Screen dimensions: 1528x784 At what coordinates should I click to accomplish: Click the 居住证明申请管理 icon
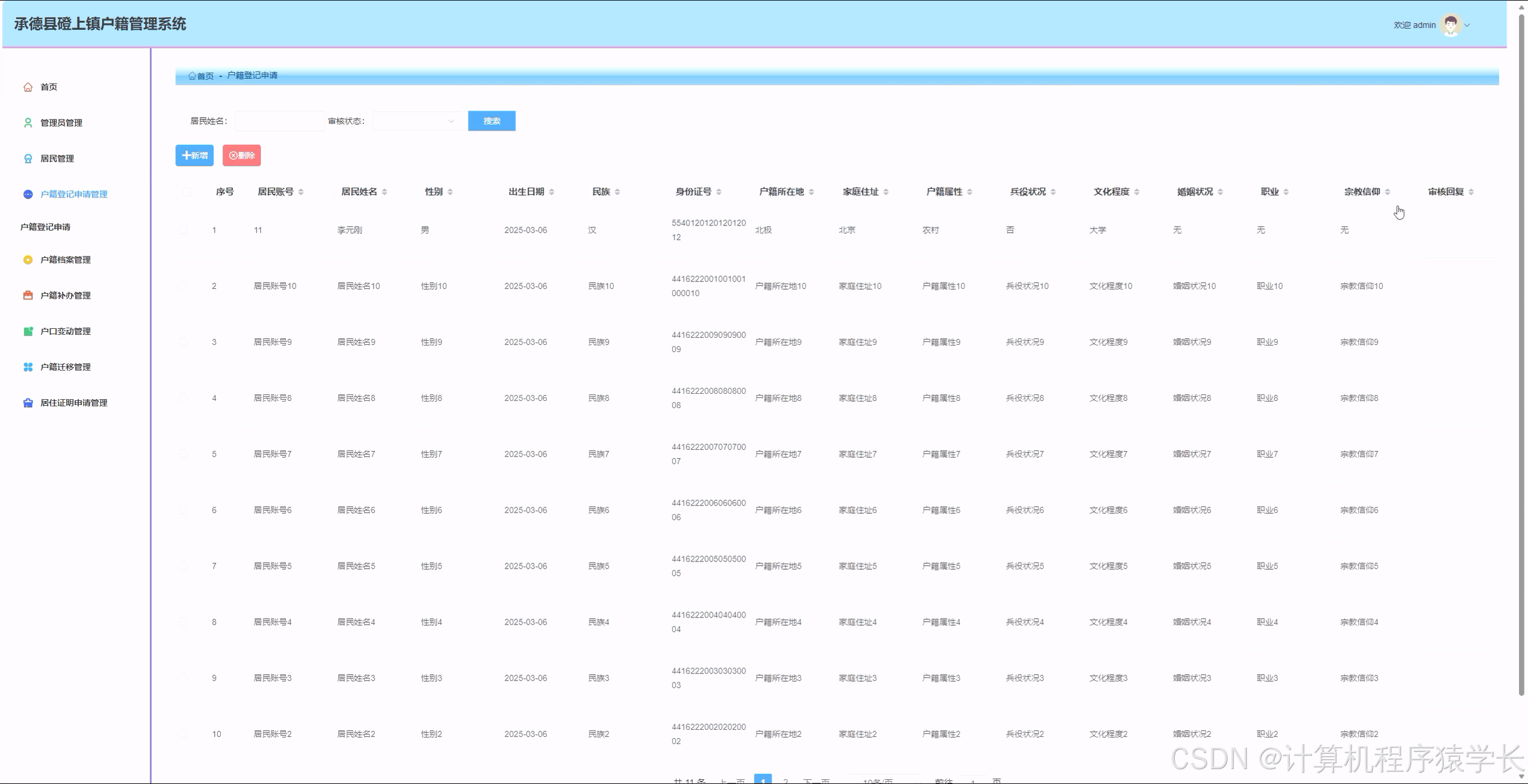click(x=28, y=403)
